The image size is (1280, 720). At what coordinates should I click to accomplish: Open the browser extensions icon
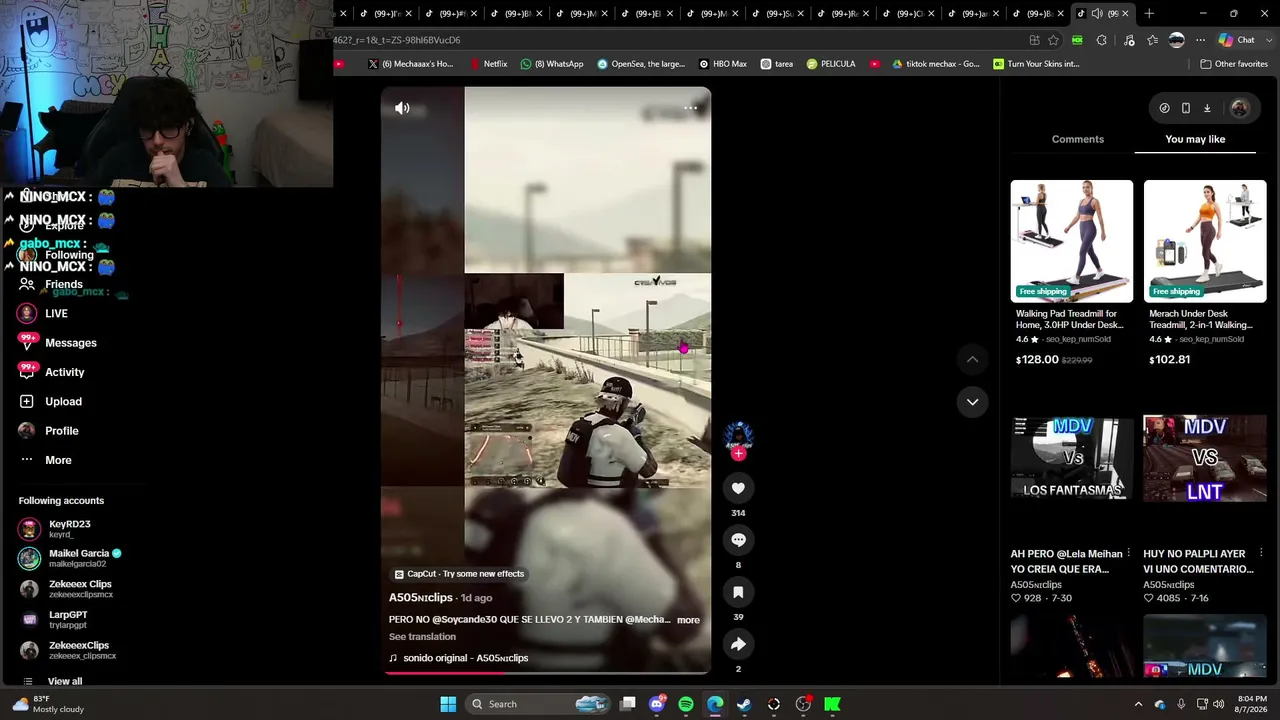point(1101,40)
